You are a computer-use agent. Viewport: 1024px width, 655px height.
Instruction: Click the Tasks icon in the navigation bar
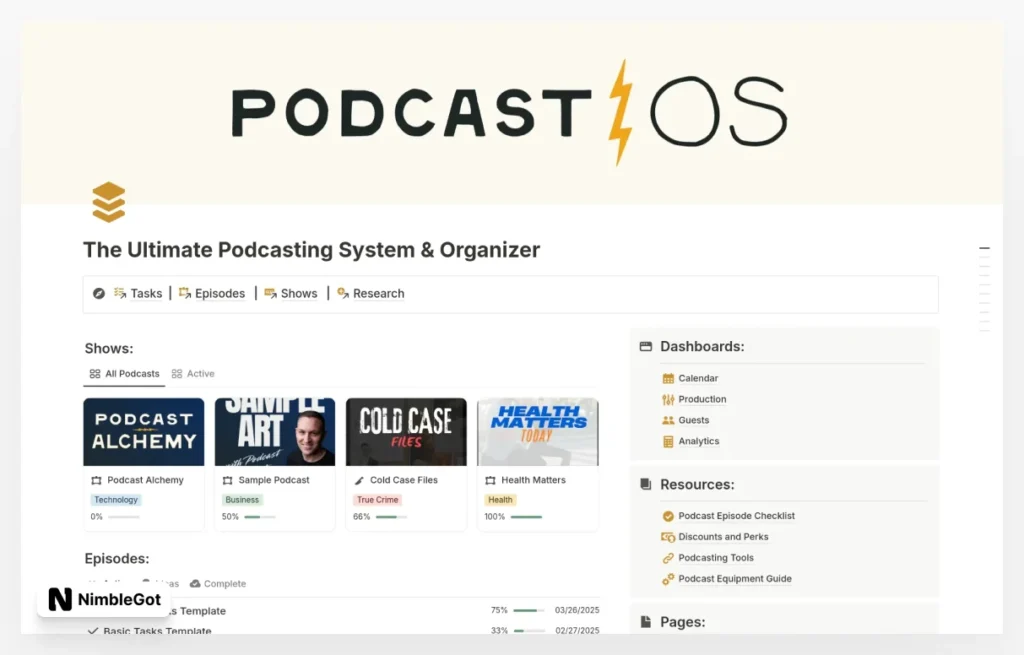point(120,293)
